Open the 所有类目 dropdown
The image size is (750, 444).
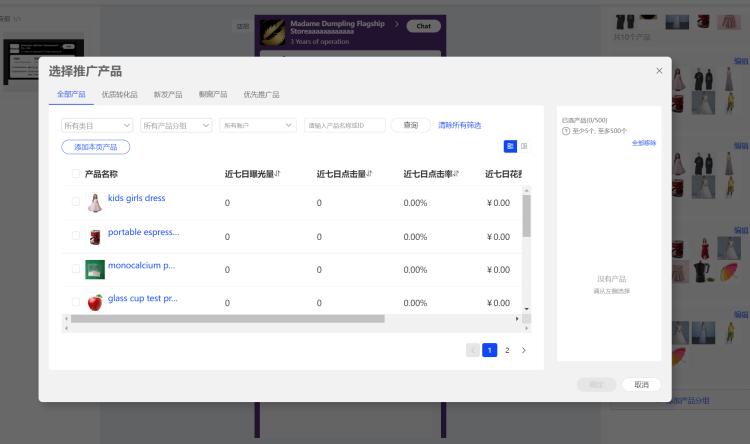(x=97, y=125)
